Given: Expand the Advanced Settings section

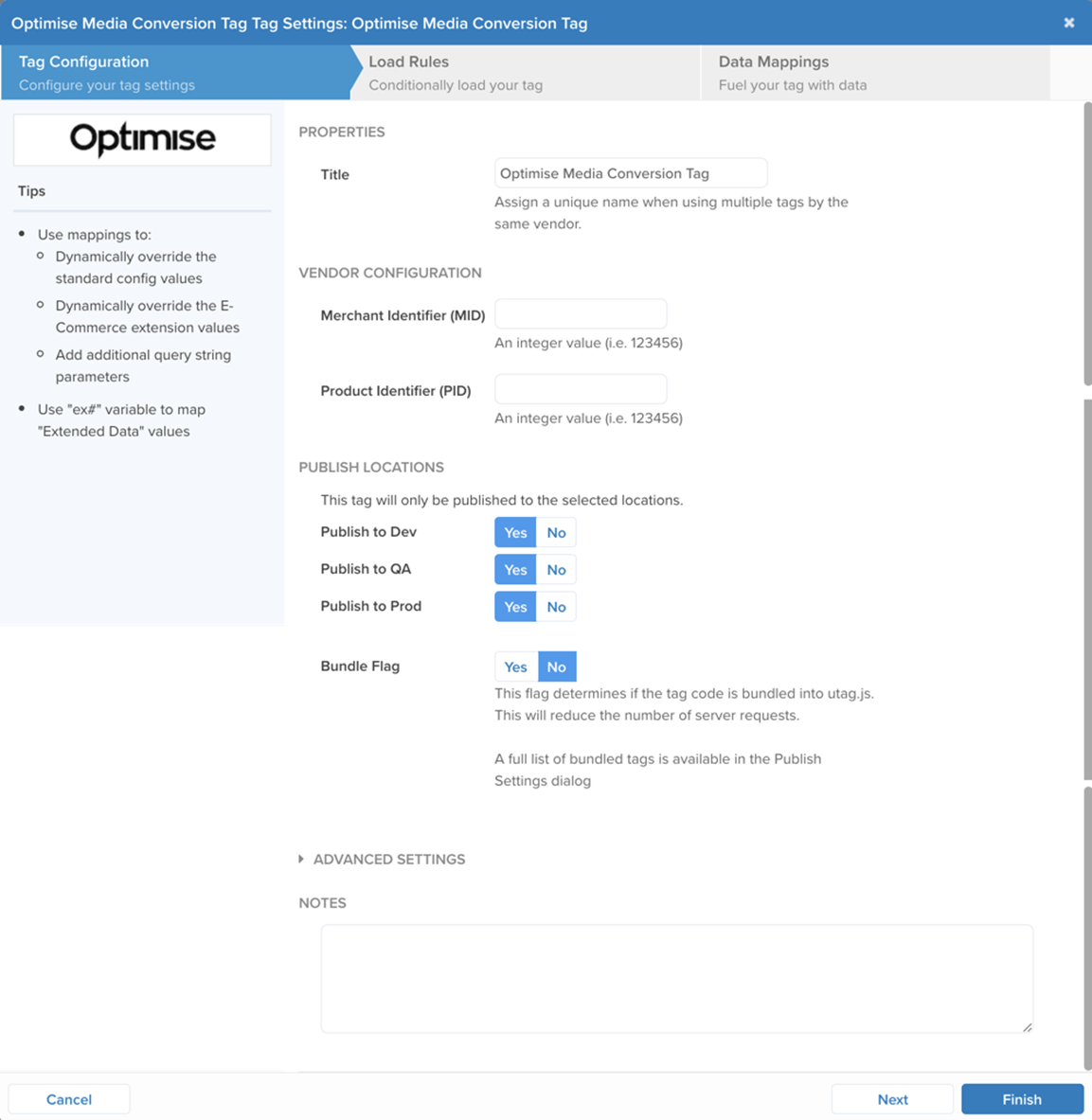Looking at the screenshot, I should pos(388,860).
